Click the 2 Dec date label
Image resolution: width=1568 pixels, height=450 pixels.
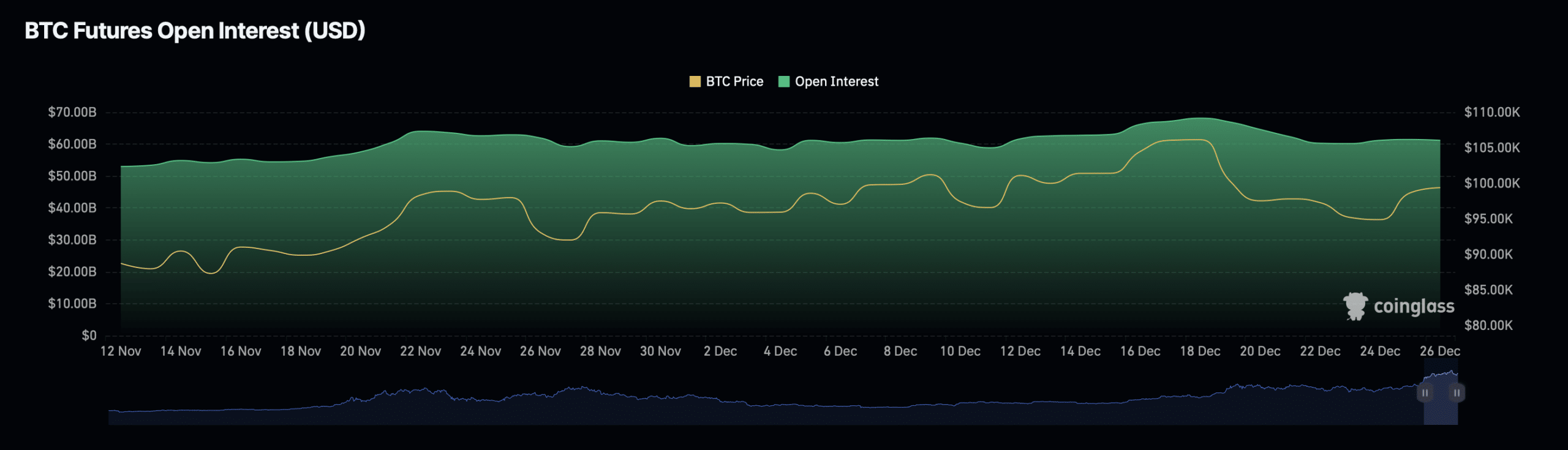(720, 351)
